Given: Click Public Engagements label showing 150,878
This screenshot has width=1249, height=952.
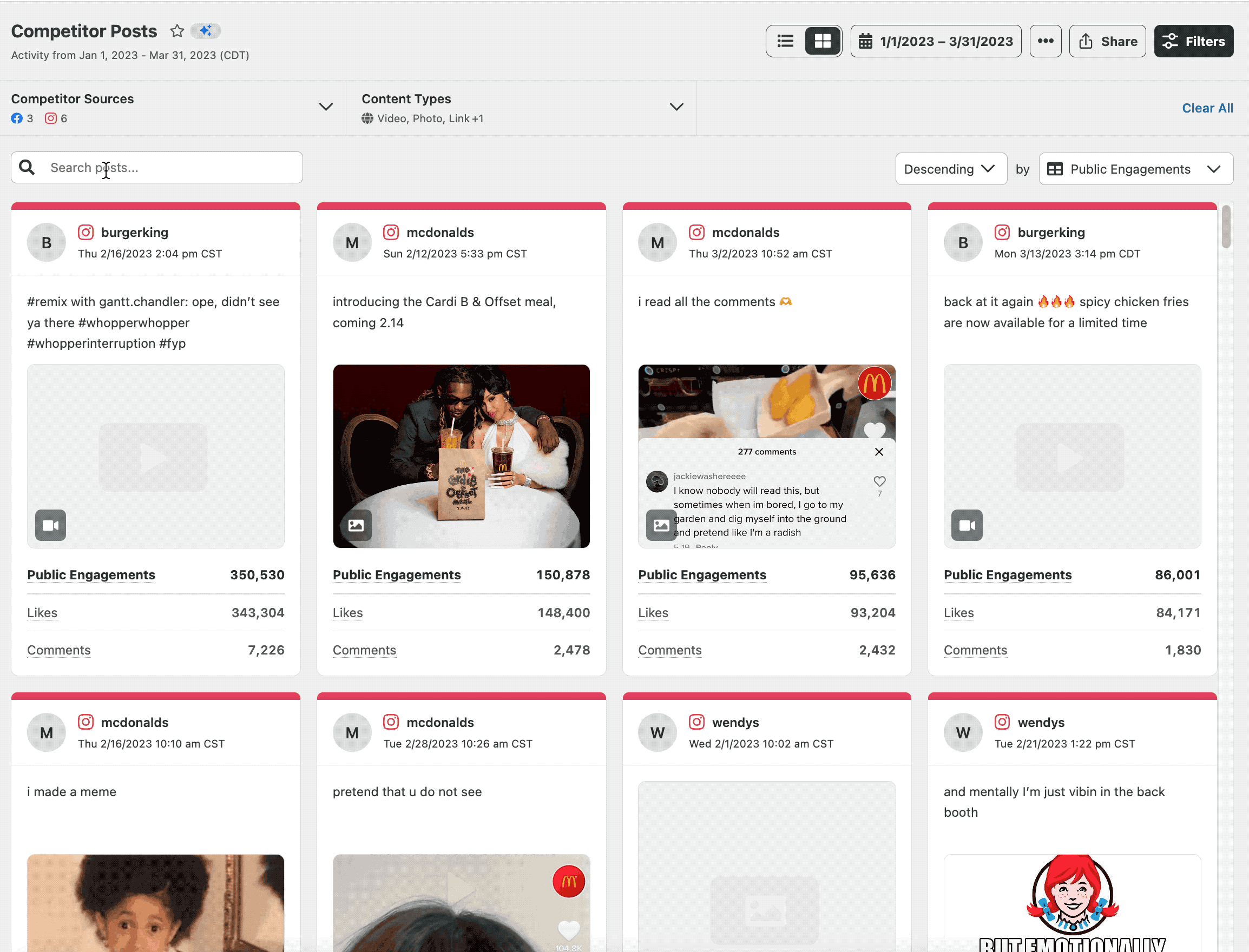Looking at the screenshot, I should click(397, 574).
